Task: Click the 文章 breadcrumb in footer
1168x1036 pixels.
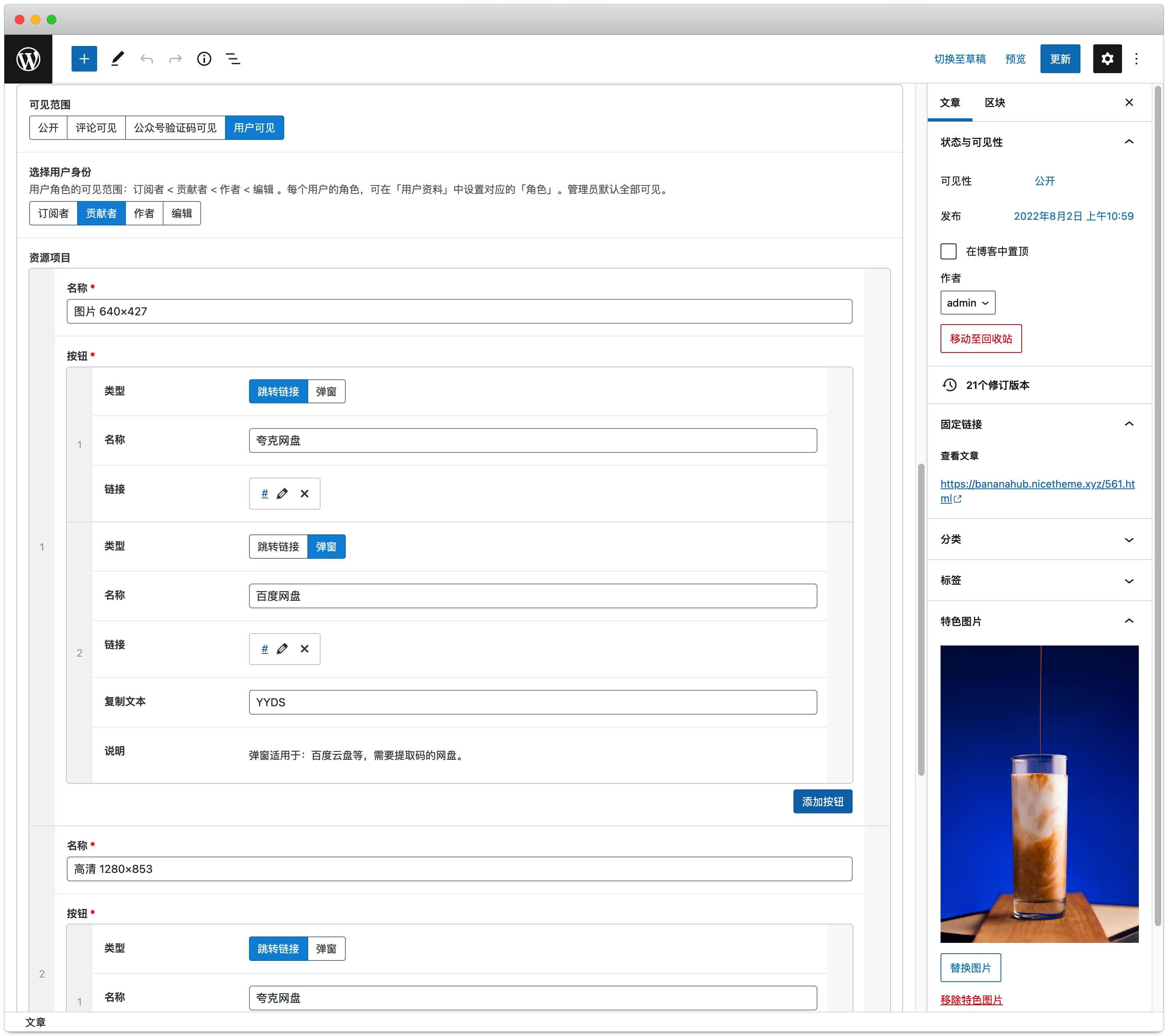Action: pyautogui.click(x=36, y=1022)
